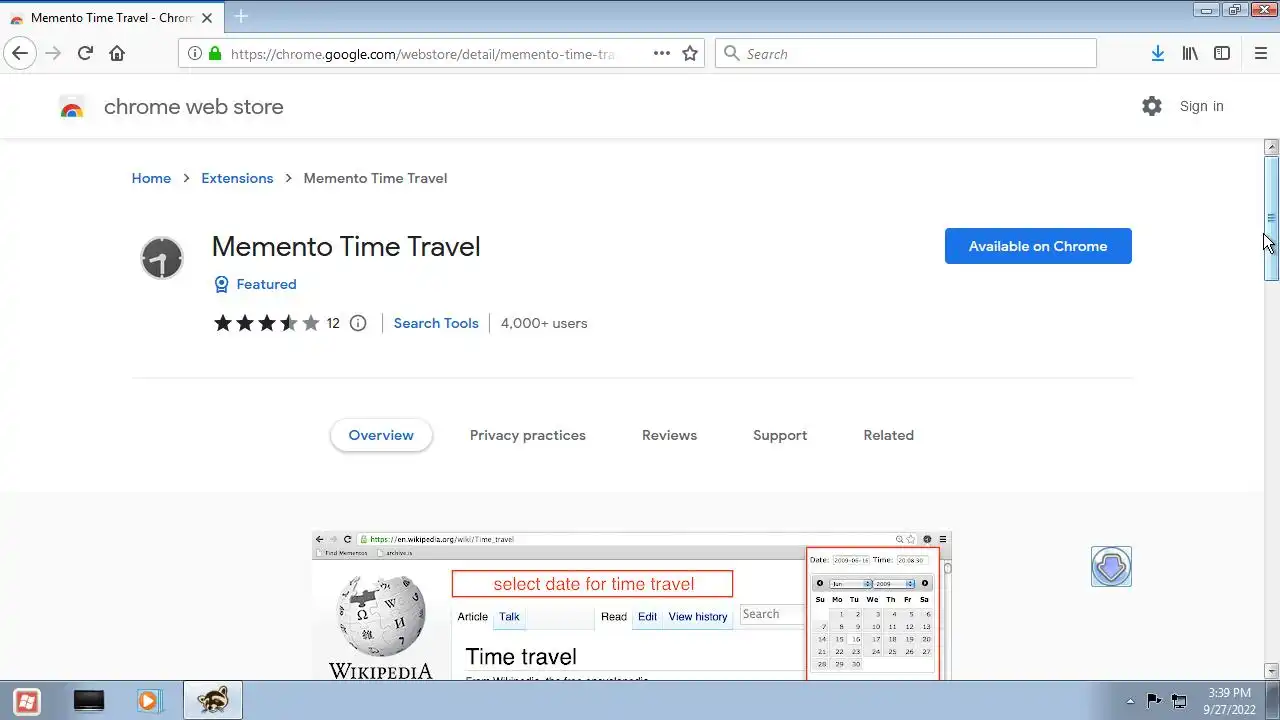
Task: Open the Support tab
Action: [780, 435]
